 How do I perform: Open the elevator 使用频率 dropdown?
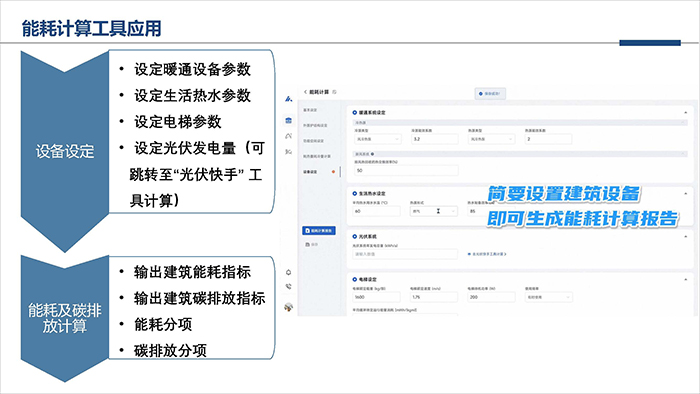549,297
